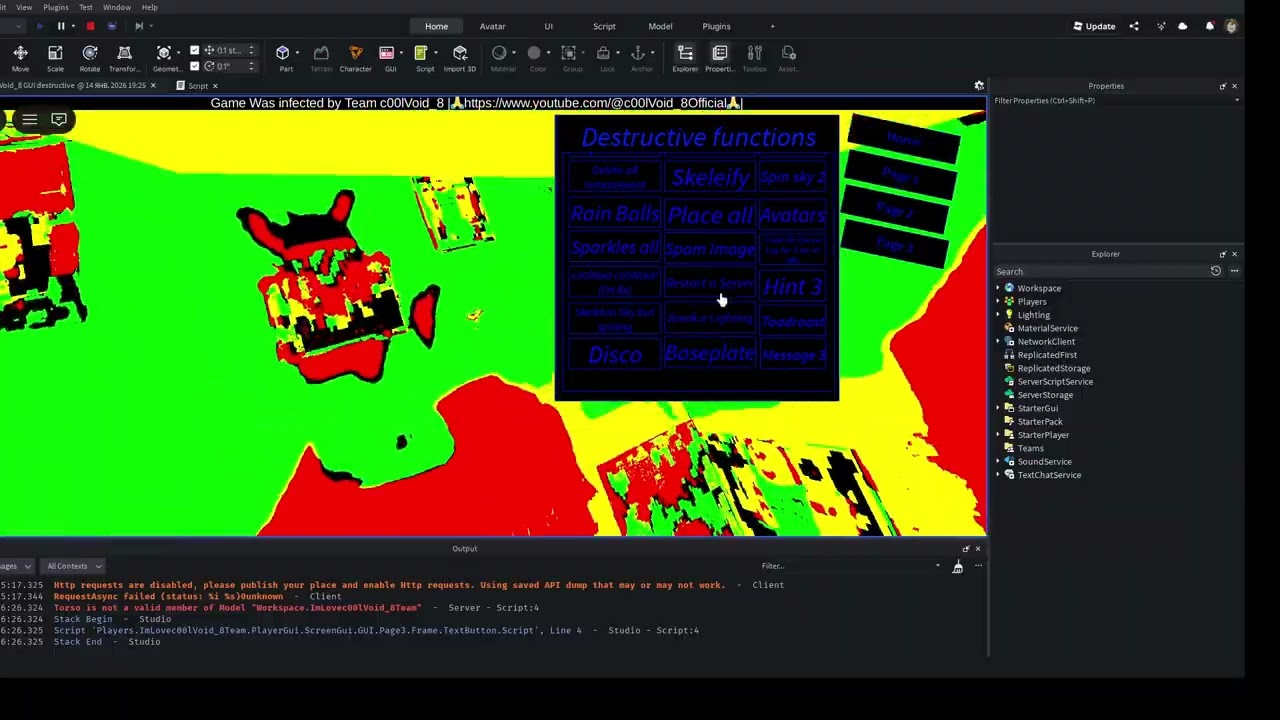Click the Update button
The height and width of the screenshot is (720, 1280).
tap(1094, 26)
